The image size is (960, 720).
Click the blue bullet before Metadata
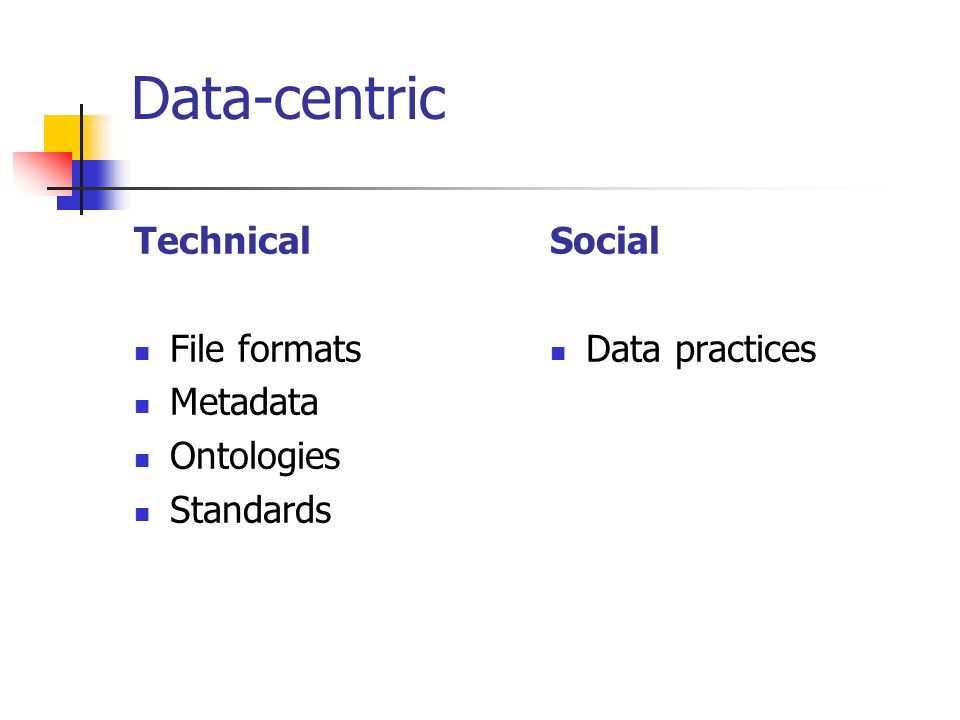[x=142, y=407]
